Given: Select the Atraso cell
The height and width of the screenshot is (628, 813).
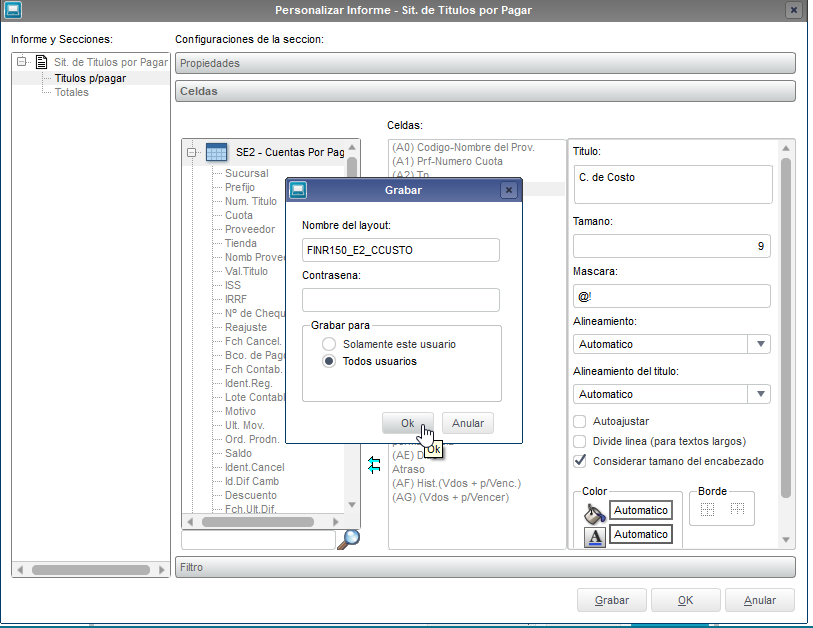Looking at the screenshot, I should tap(408, 469).
